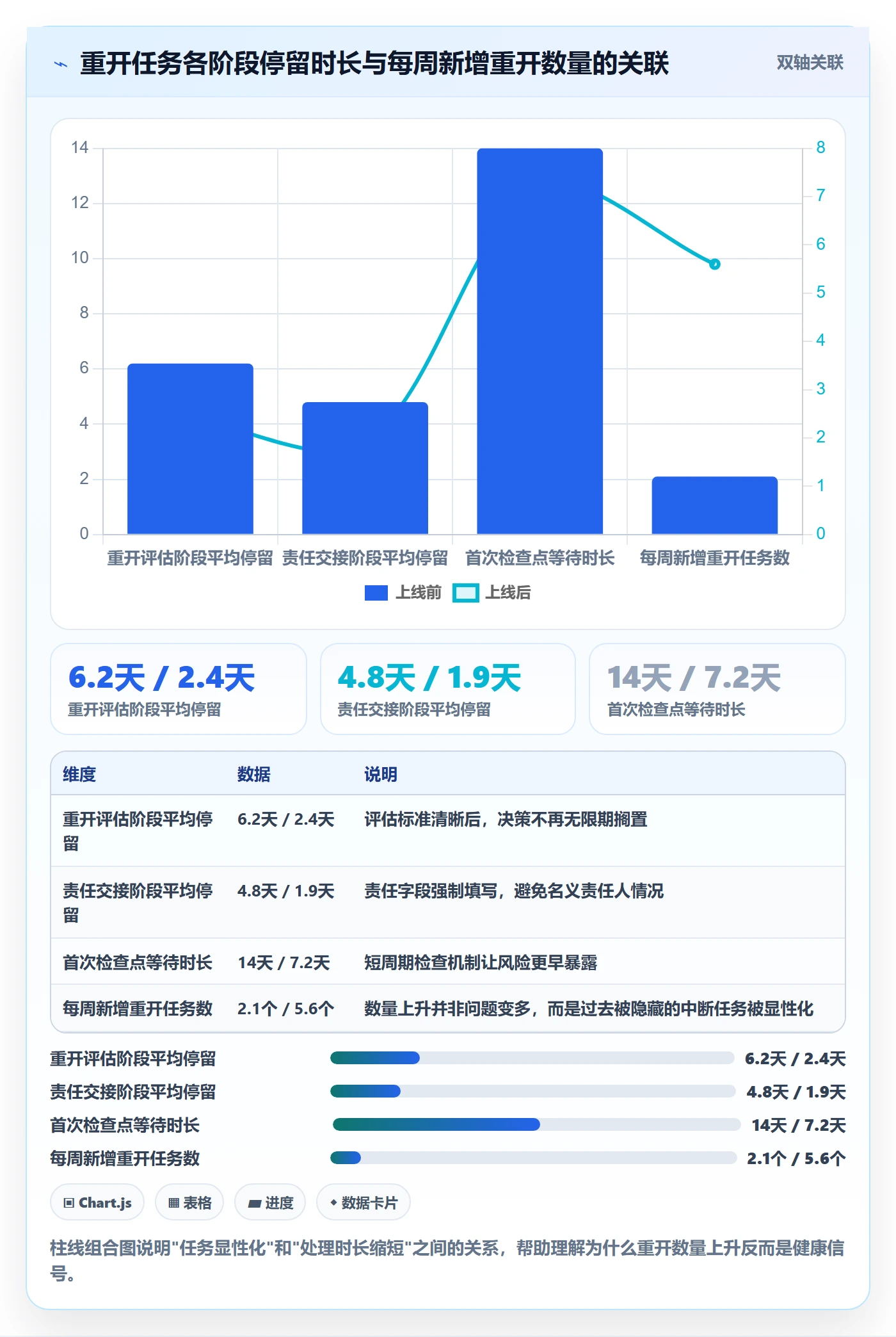The height and width of the screenshot is (1337, 896).
Task: Click table cell 责任字段强制填写，避免名义责任人情况
Action: [x=514, y=891]
